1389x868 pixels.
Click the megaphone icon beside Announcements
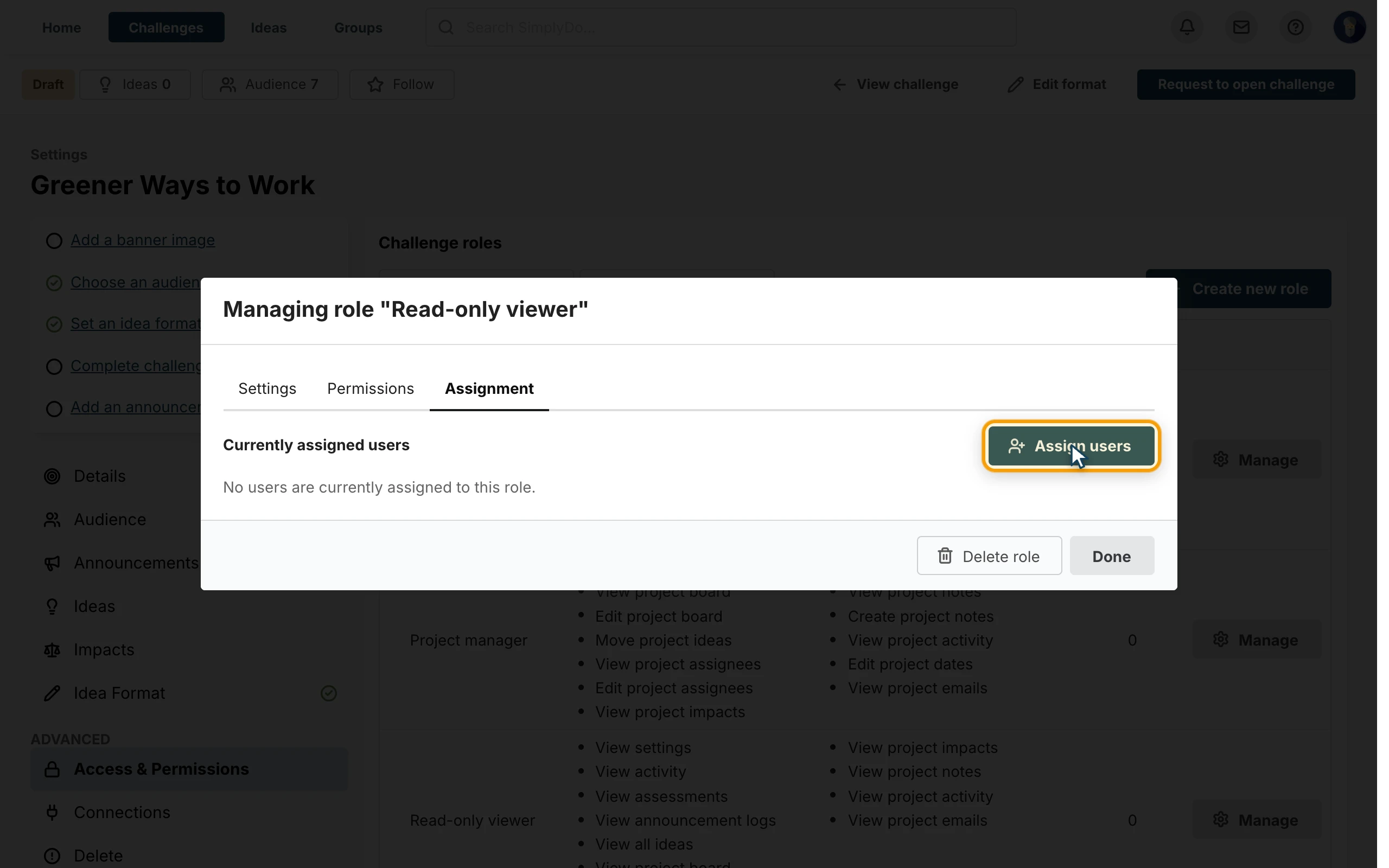pos(52,563)
